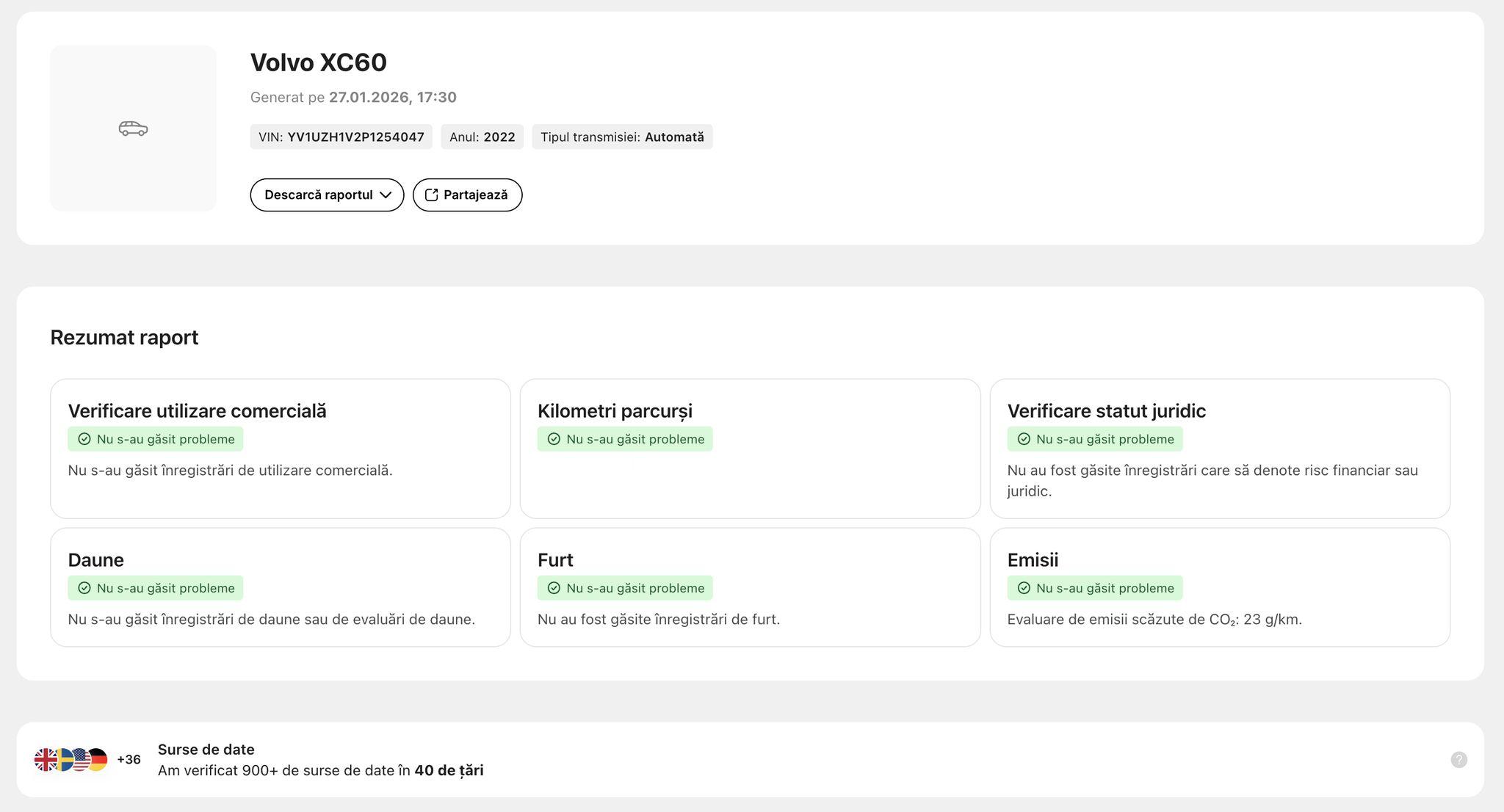Open the Verificare utilizare comercială card
Screen dimensions: 1504x812
coord(280,449)
